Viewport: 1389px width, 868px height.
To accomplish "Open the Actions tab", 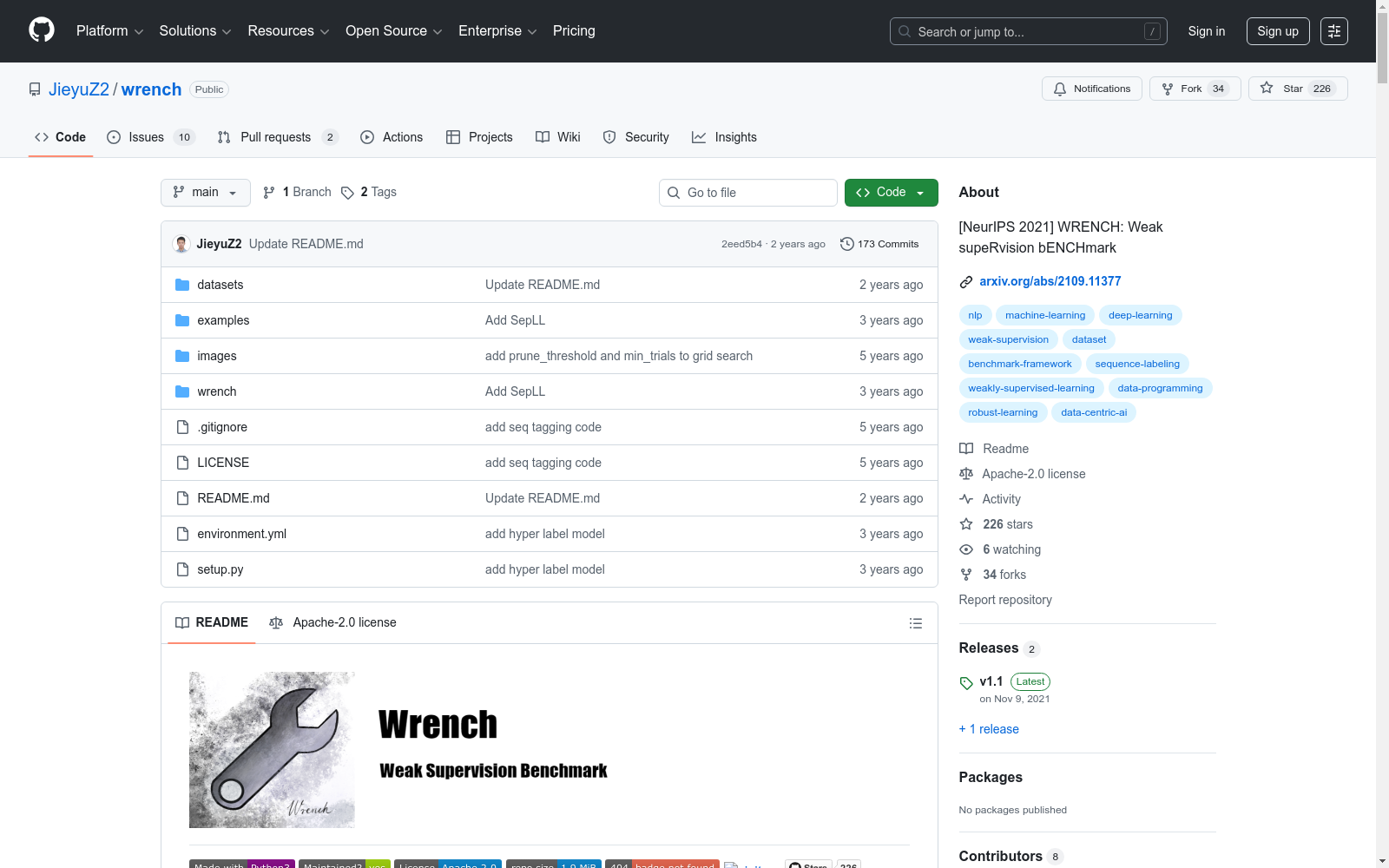I will click(392, 137).
